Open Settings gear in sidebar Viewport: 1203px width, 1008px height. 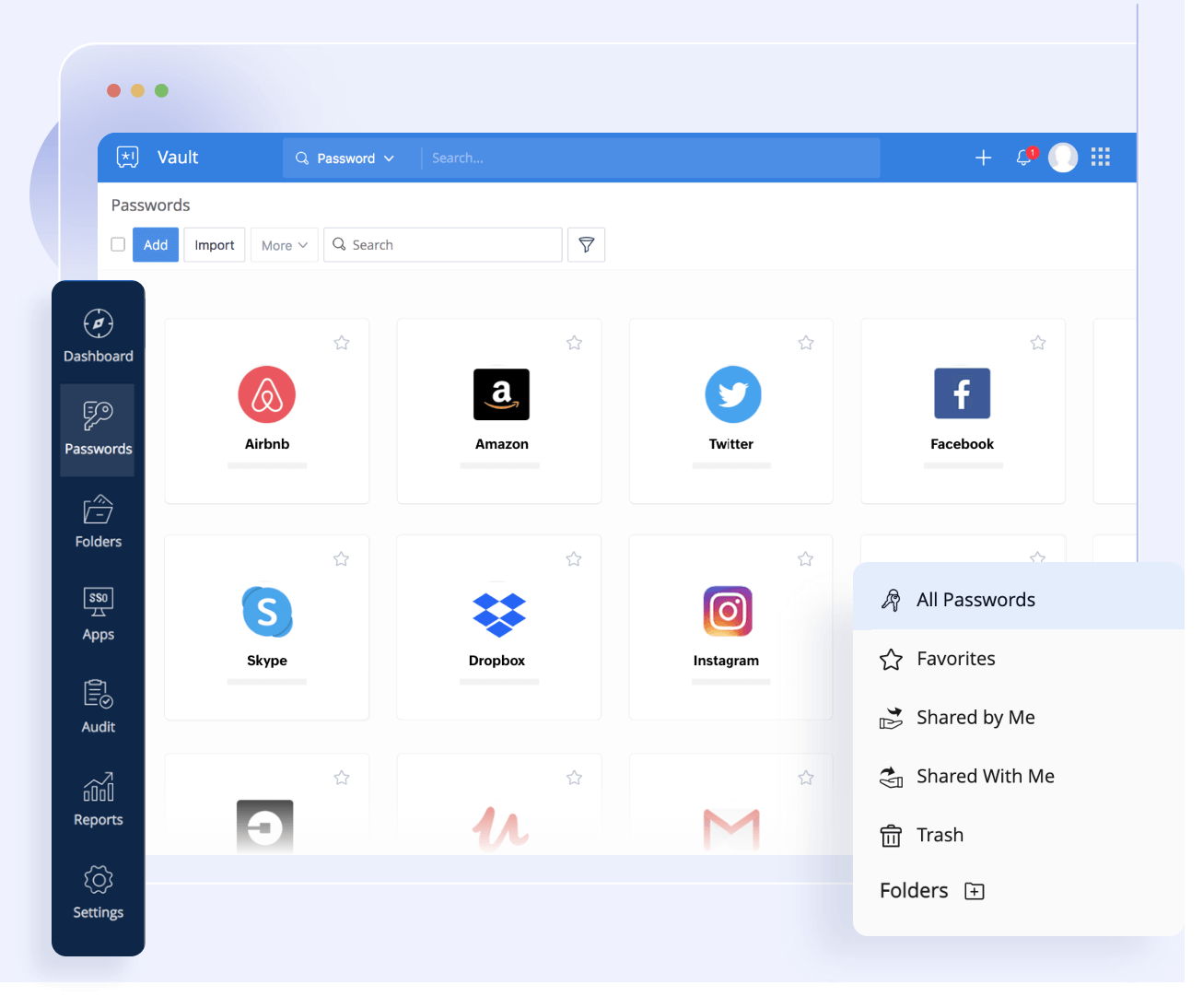point(98,892)
